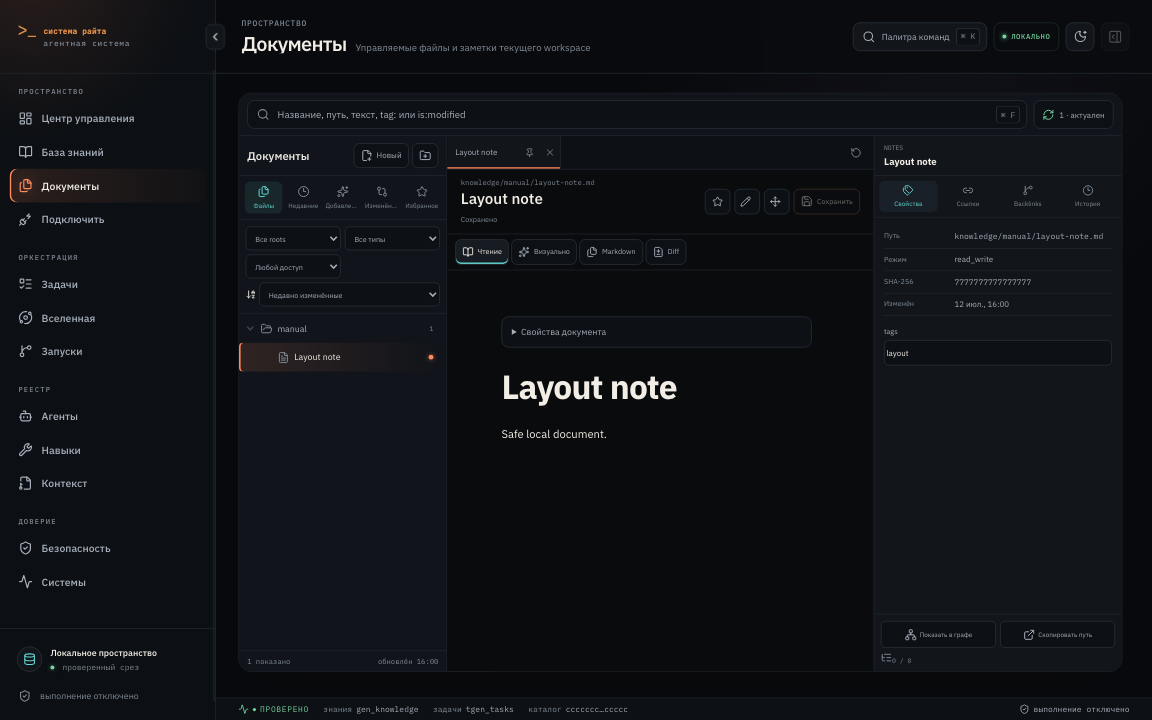This screenshot has width=1152, height=720.
Task: Open Центр управления in the sidebar
Action: point(107,118)
